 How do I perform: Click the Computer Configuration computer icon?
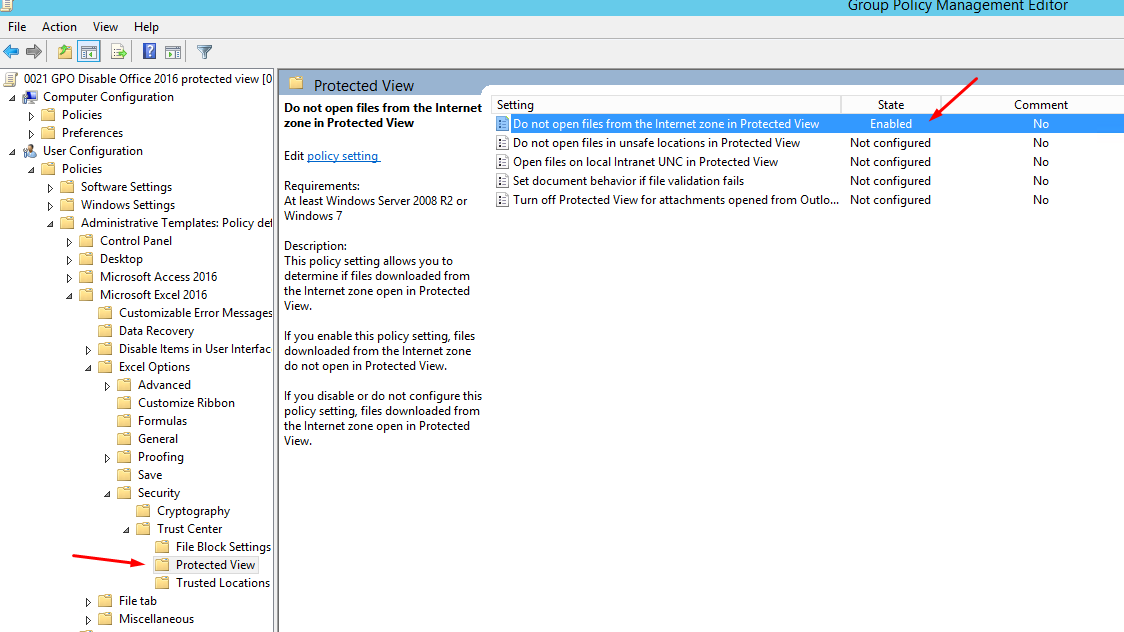pyautogui.click(x=31, y=97)
